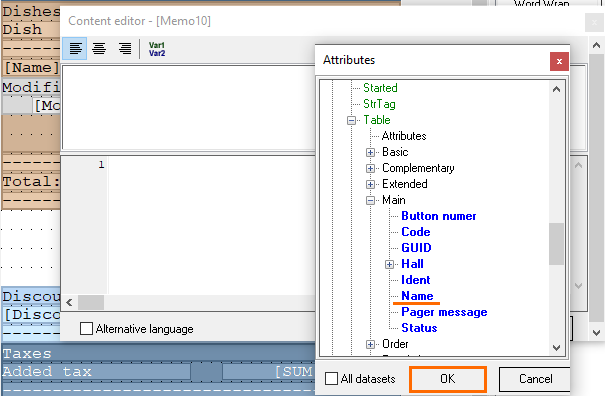Select the Main tree label
605x396 pixels.
394,200
